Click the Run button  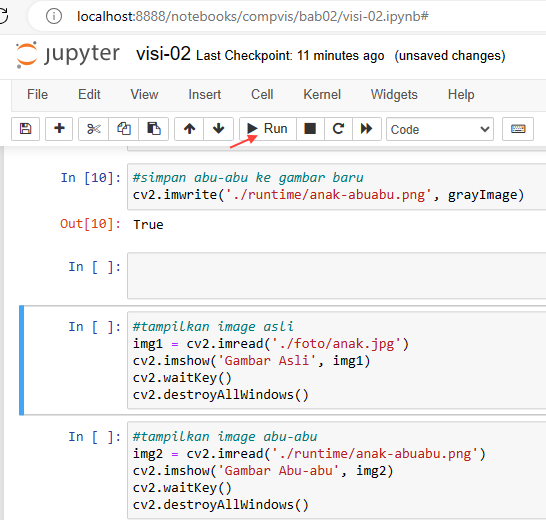268,129
